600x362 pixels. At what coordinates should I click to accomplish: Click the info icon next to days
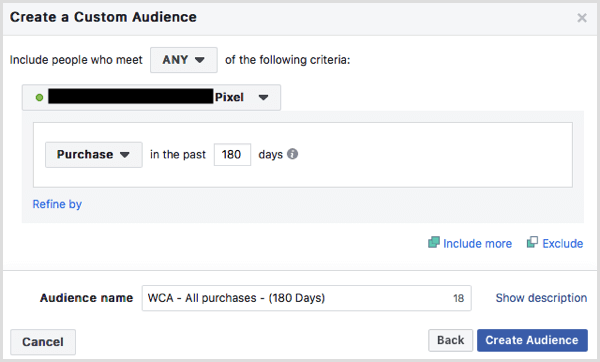[x=292, y=154]
